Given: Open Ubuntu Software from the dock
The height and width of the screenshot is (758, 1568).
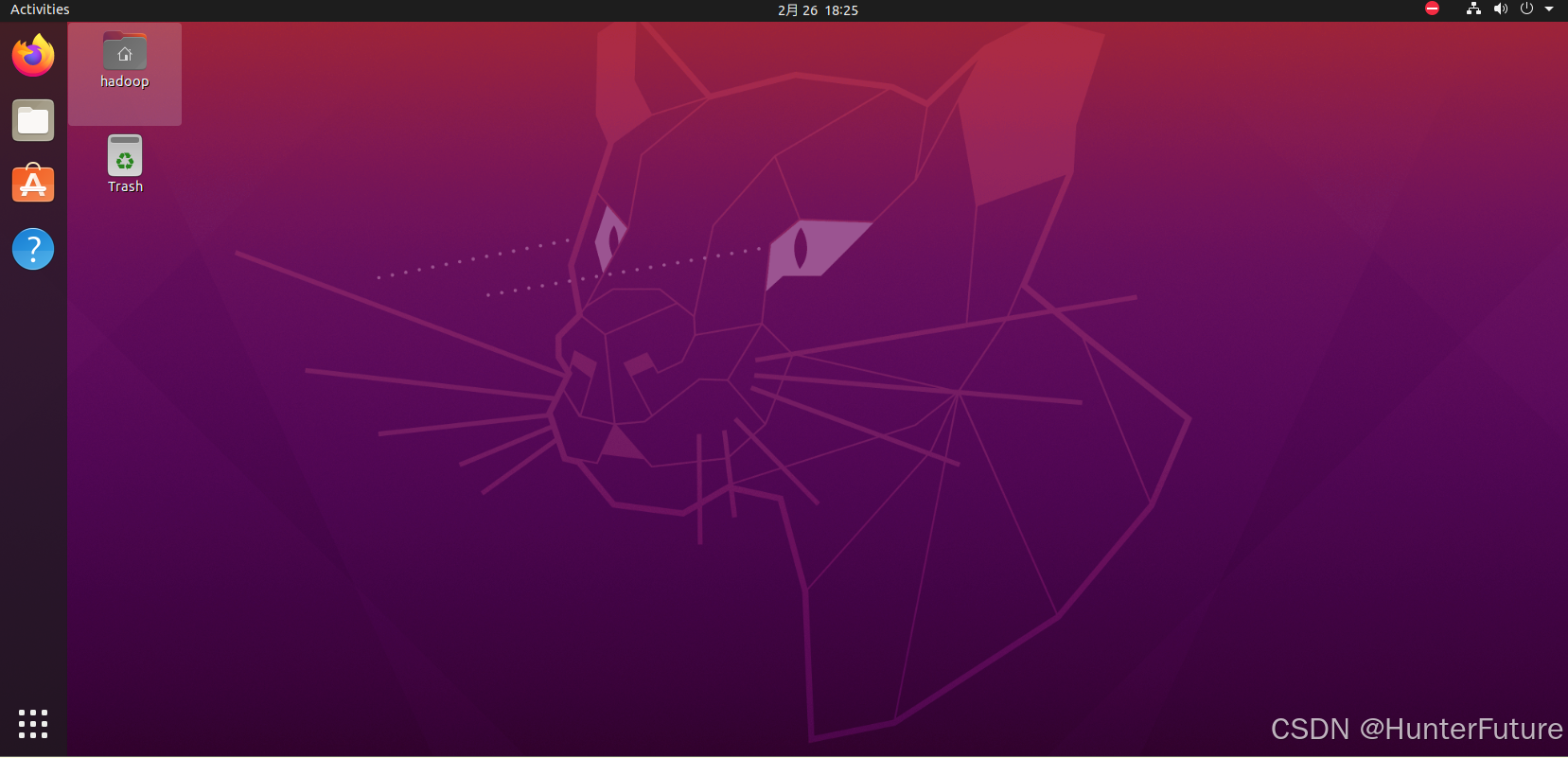Looking at the screenshot, I should click(33, 184).
